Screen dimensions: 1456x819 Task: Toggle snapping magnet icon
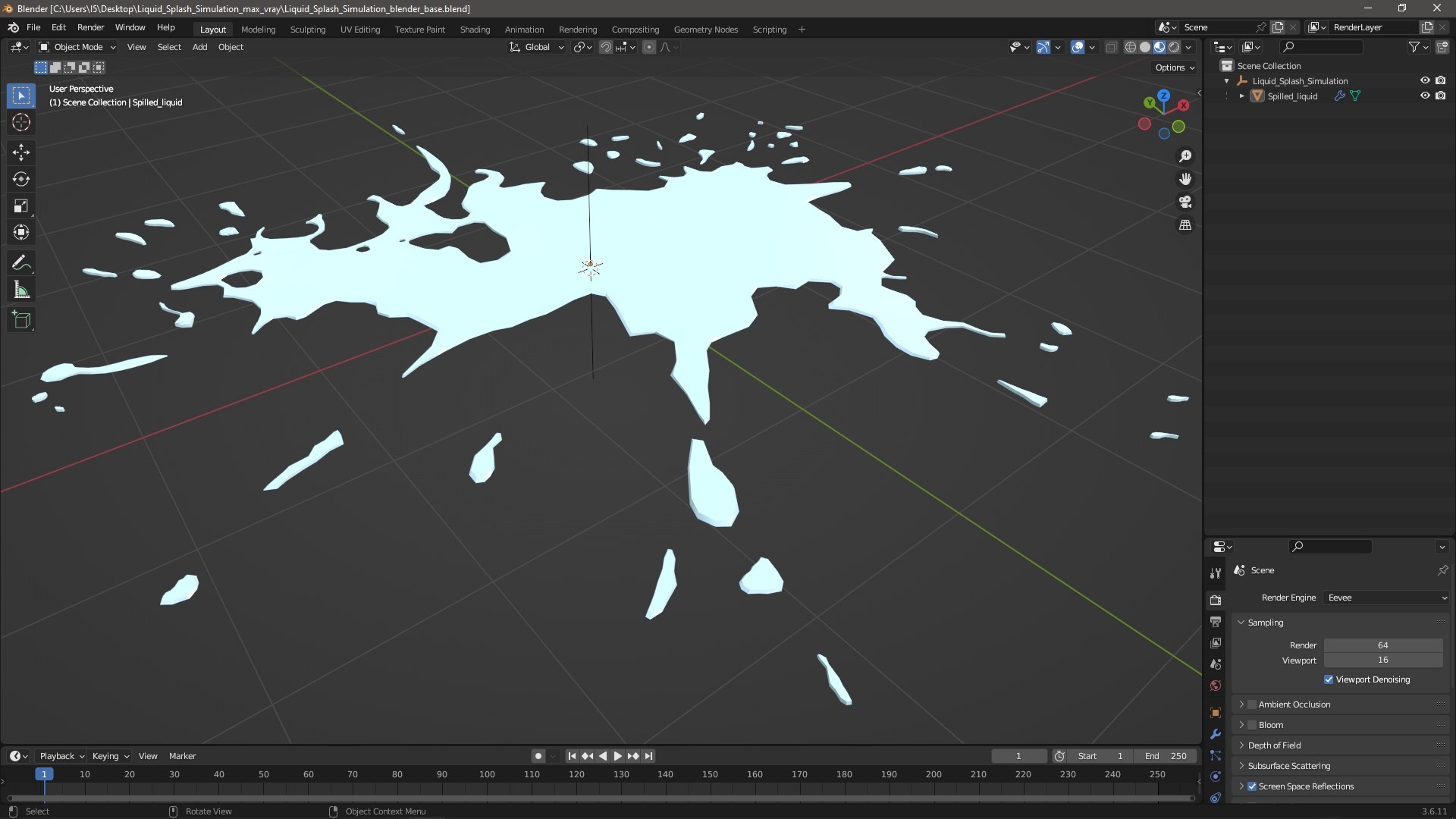[x=605, y=47]
